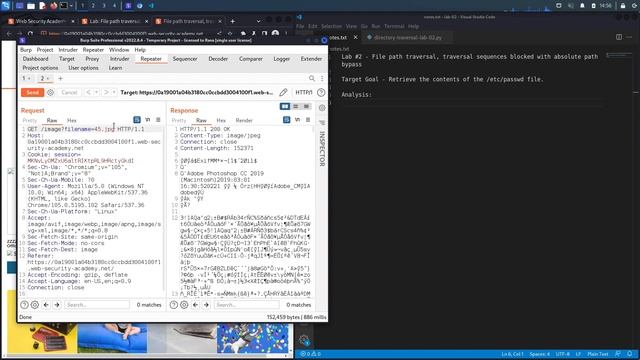The height and width of the screenshot is (360, 640).
Task: Launch Firefox from the top panel
Action: [53, 6]
